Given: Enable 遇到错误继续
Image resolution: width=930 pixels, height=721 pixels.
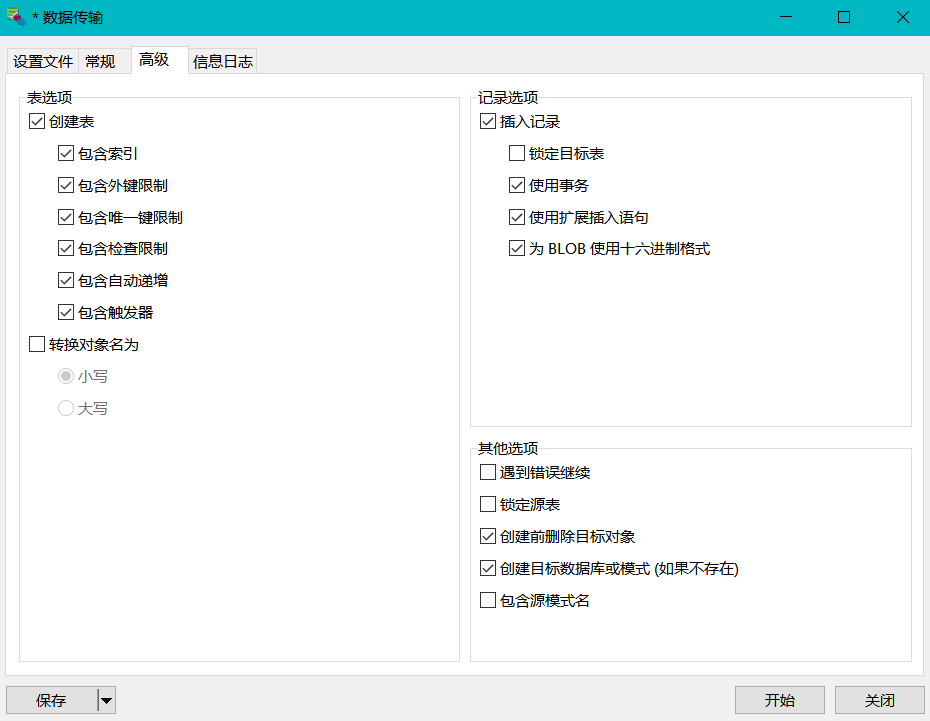Looking at the screenshot, I should 488,472.
